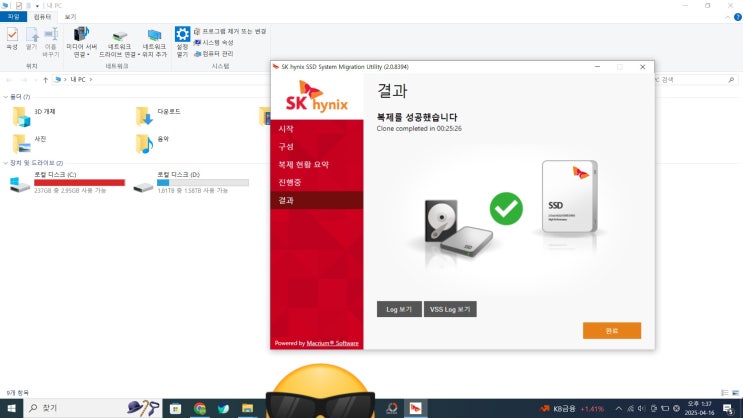Click the source HDD and SSD image
The image size is (743, 418).
[x=458, y=228]
